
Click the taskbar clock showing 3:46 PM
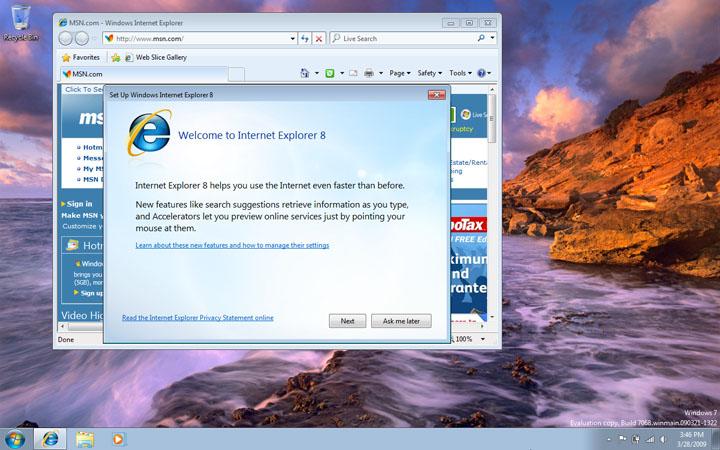692,439
